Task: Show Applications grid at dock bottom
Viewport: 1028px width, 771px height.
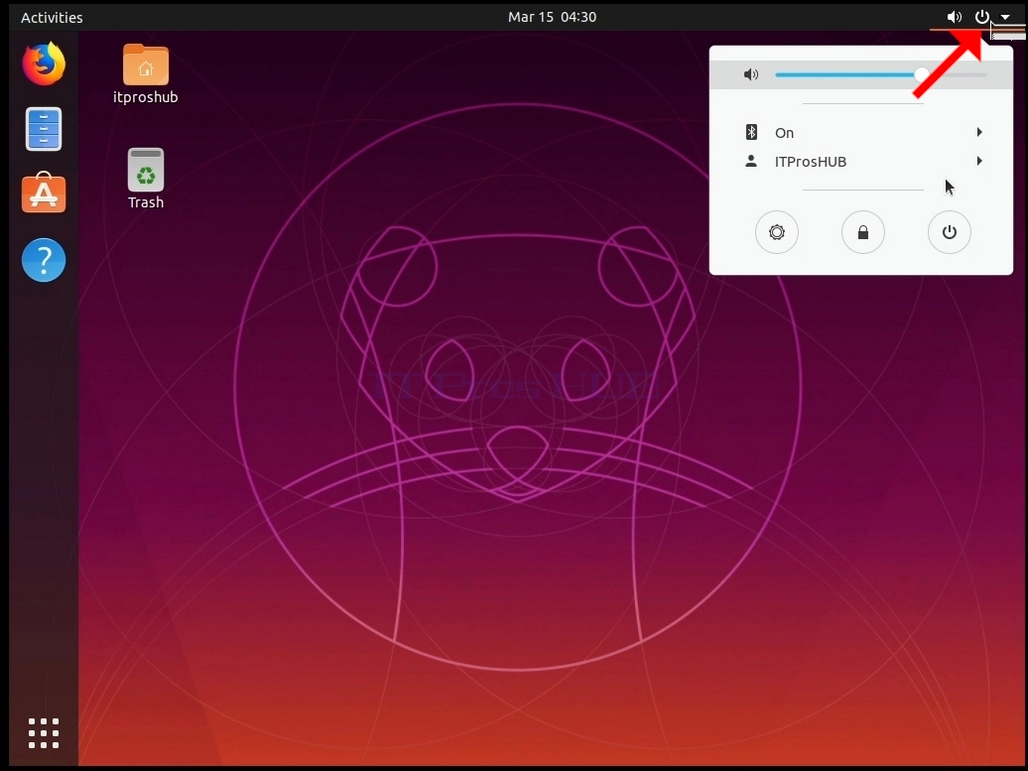Action: 43,733
